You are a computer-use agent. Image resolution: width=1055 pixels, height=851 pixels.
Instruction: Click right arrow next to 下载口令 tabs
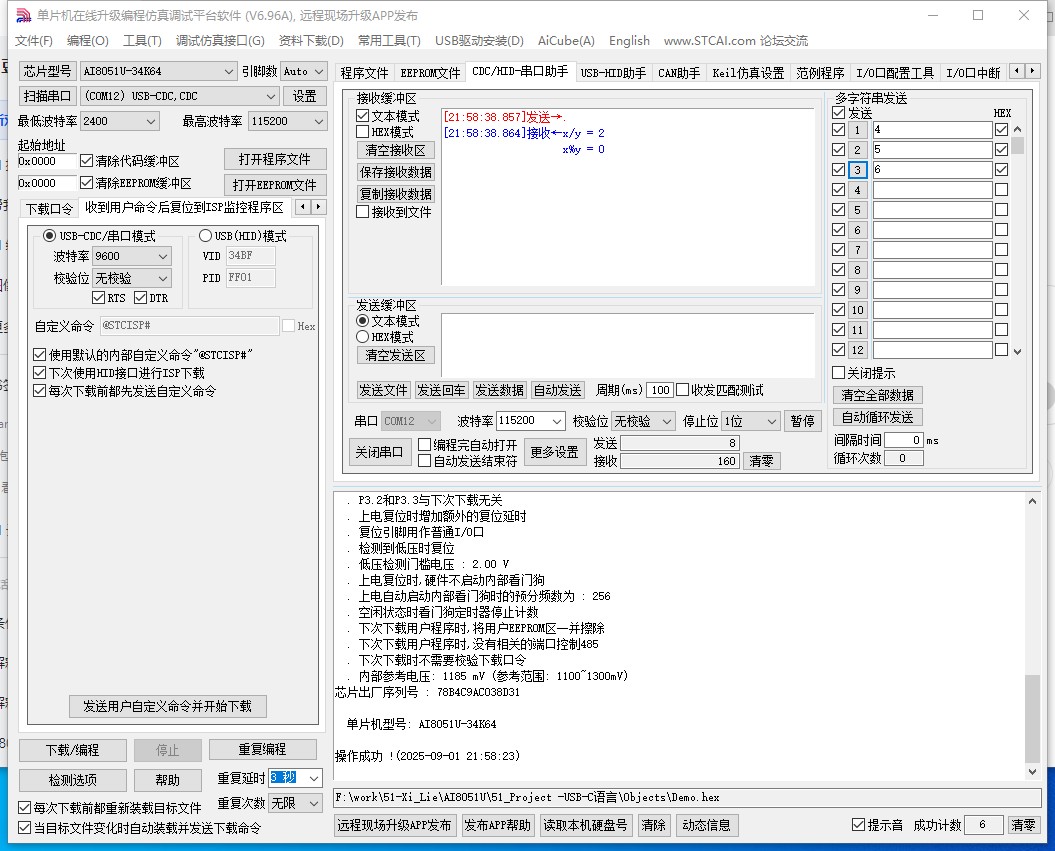[x=318, y=207]
